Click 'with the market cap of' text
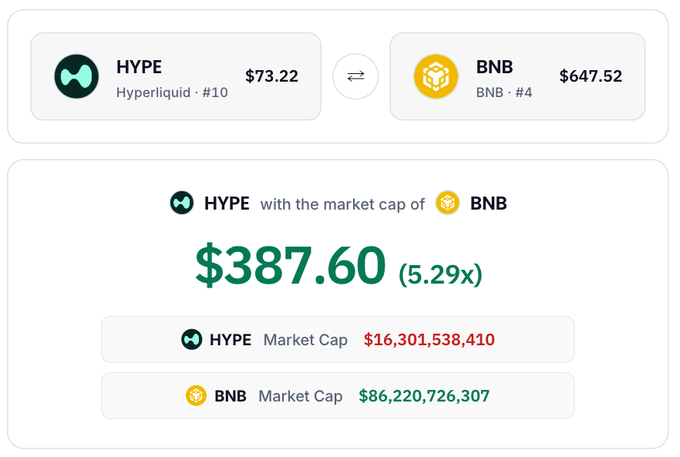 point(342,204)
